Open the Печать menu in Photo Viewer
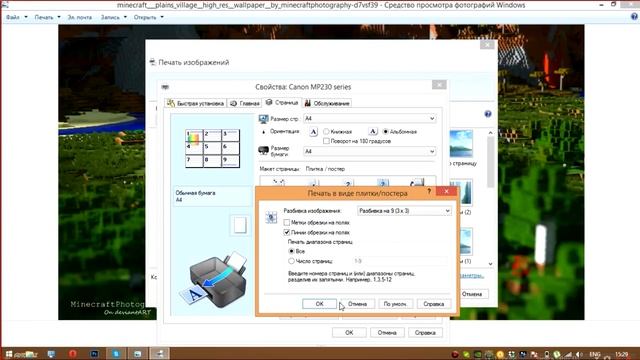This screenshot has width=640, height=360. tap(47, 17)
